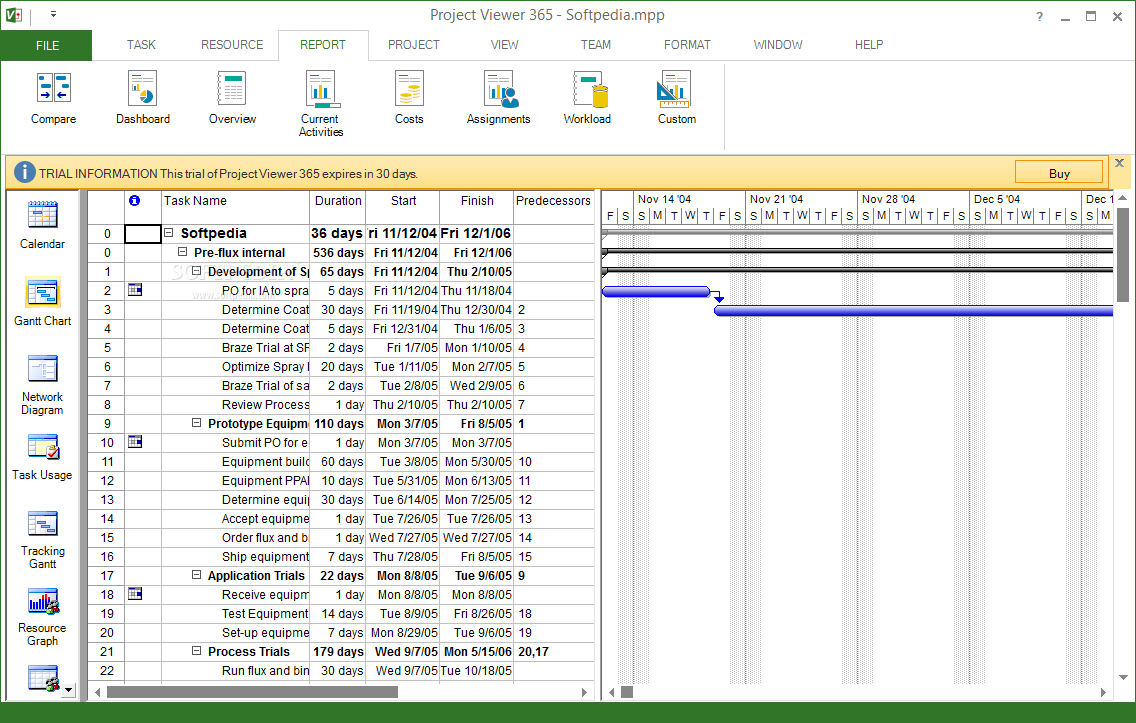Screen dimensions: 1136x723
Task: Click the Buy button
Action: (x=1058, y=172)
